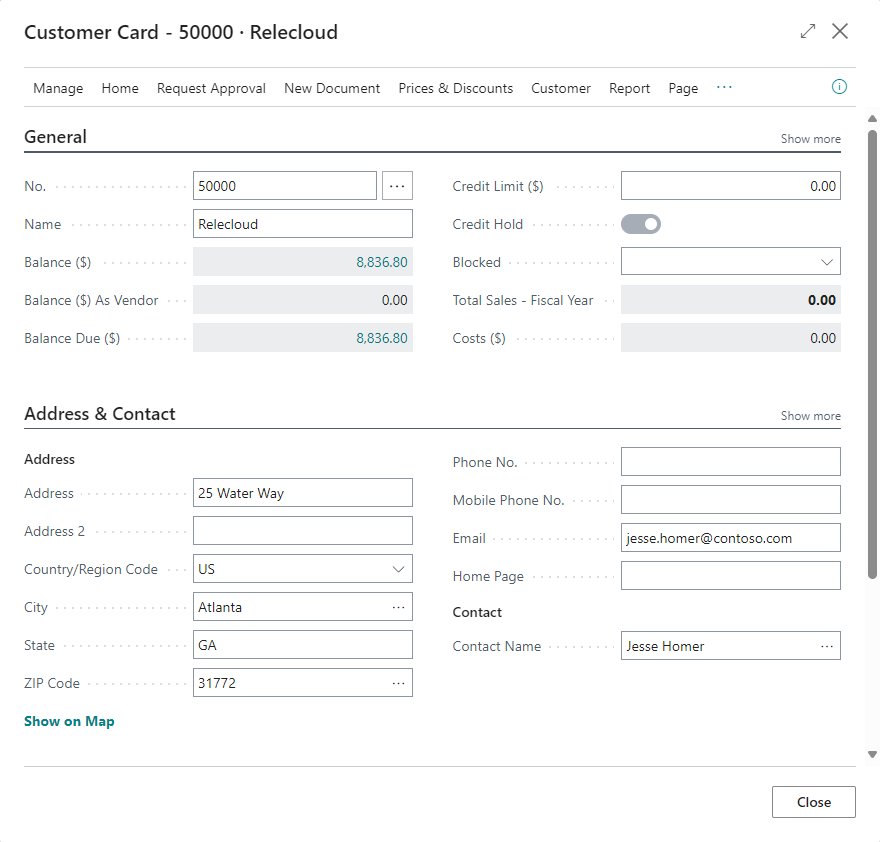The width and height of the screenshot is (880, 842).
Task: Click the Show on Map link
Action: click(69, 721)
